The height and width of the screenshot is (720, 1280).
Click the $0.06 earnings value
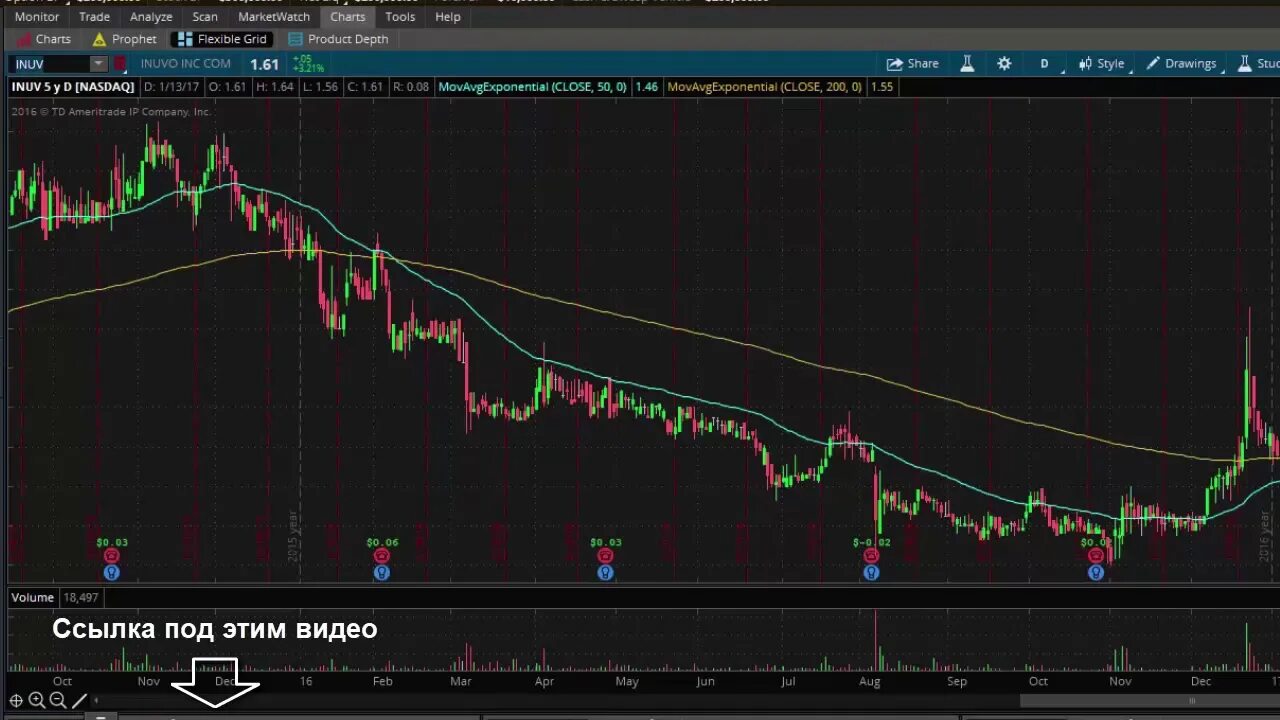coord(382,542)
